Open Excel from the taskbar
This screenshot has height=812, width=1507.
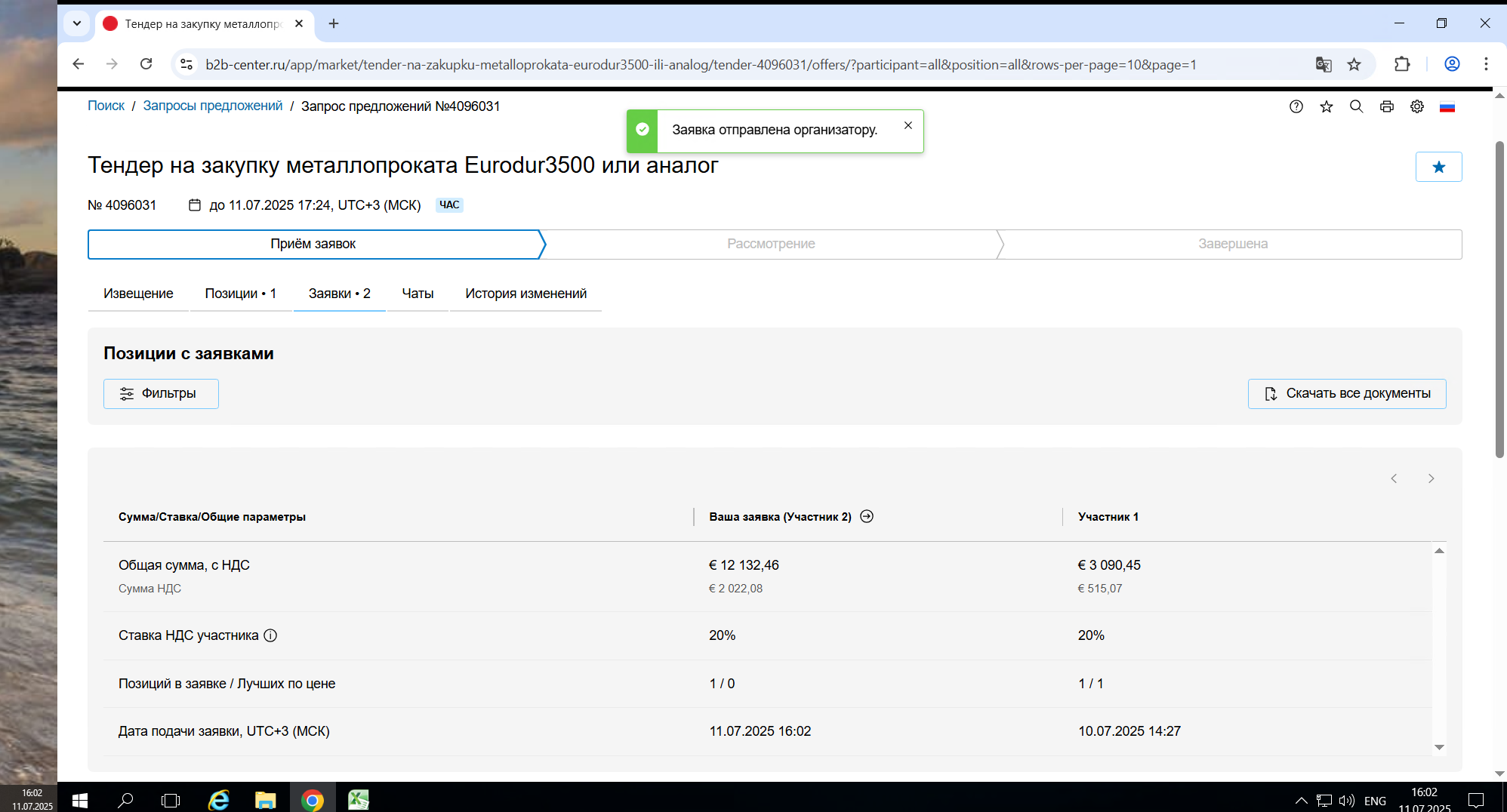(x=359, y=799)
